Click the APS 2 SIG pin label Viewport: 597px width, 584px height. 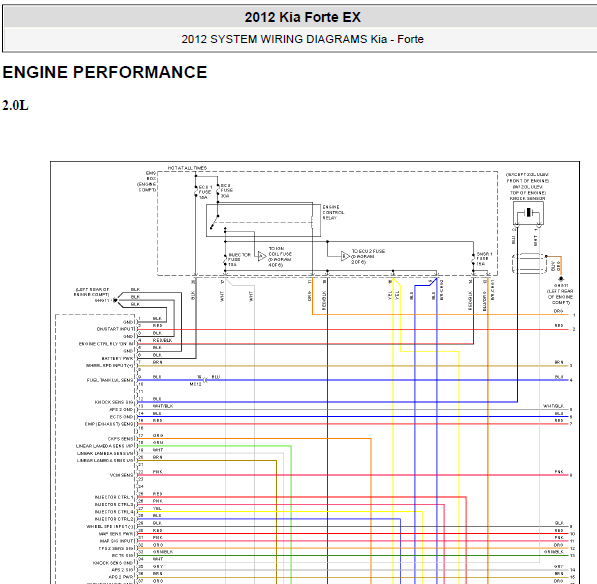point(122,570)
